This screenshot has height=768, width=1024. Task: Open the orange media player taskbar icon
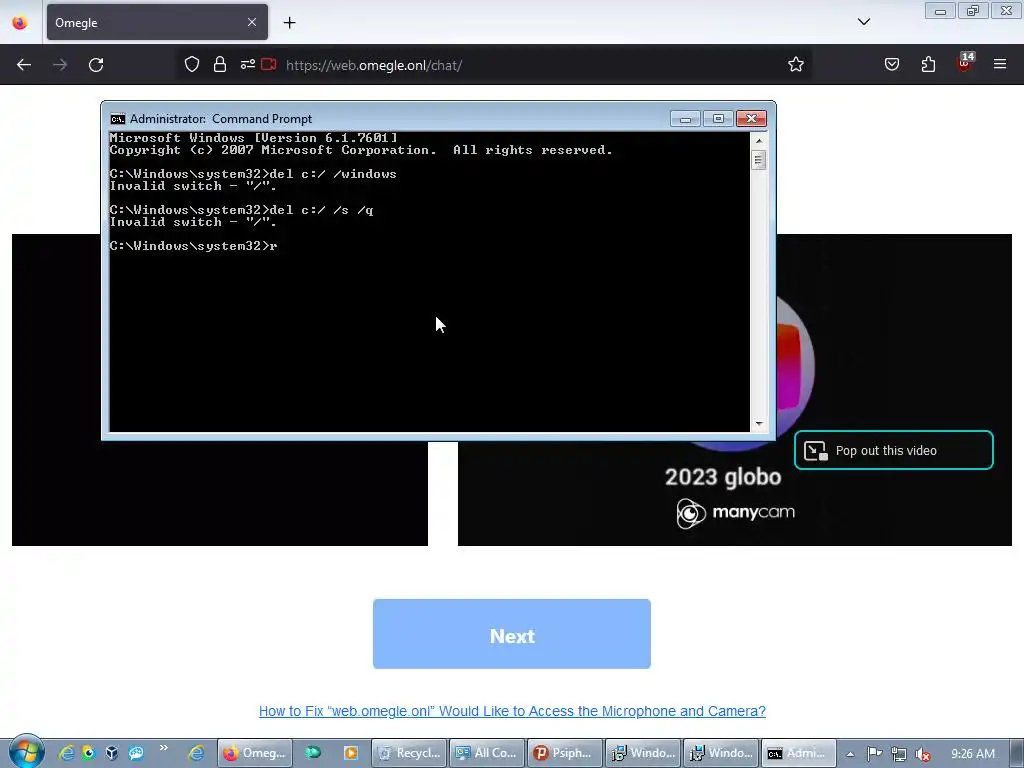tap(351, 753)
